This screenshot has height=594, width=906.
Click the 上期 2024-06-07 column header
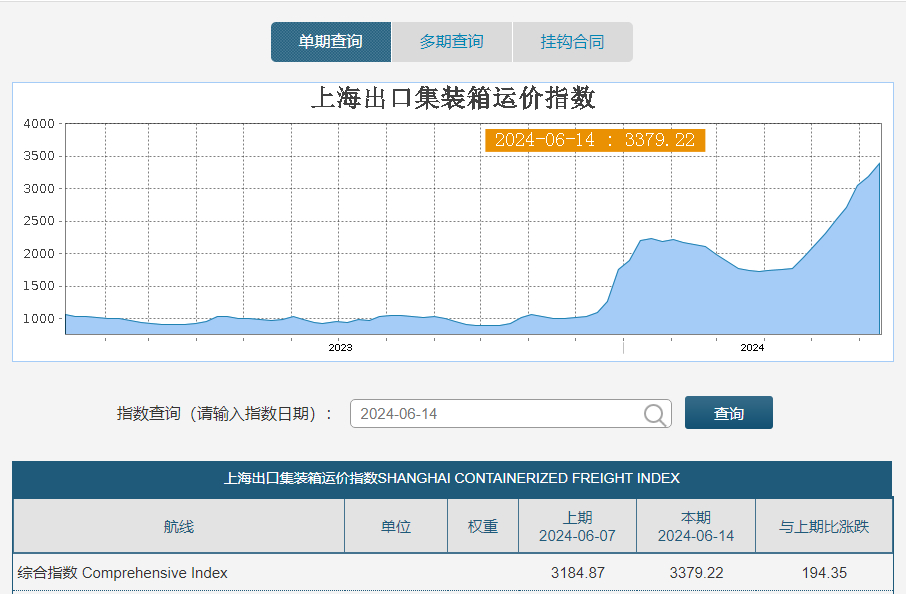coord(577,526)
